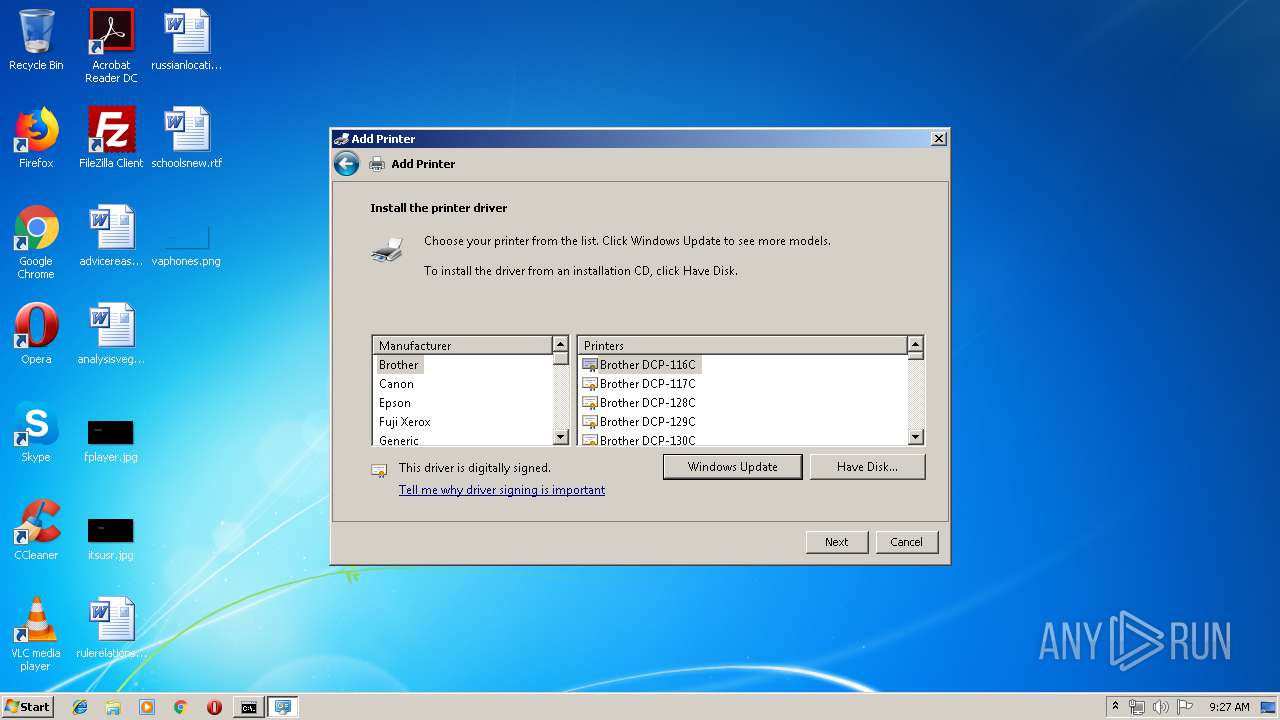Image resolution: width=1280 pixels, height=720 pixels.
Task: Open the Start menu
Action: [28, 707]
